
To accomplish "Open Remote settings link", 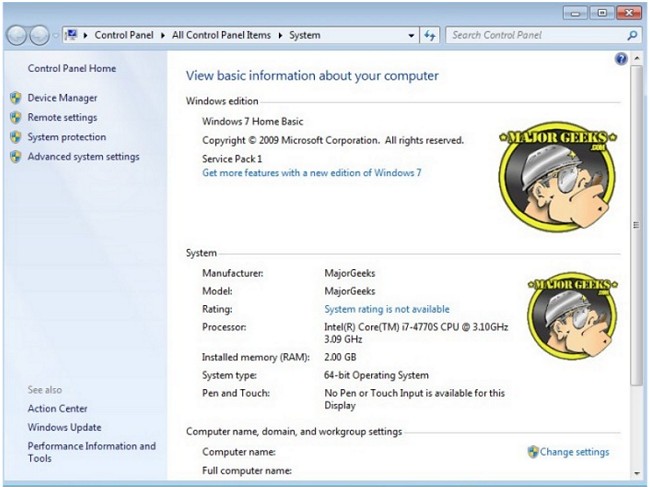I will (x=62, y=117).
